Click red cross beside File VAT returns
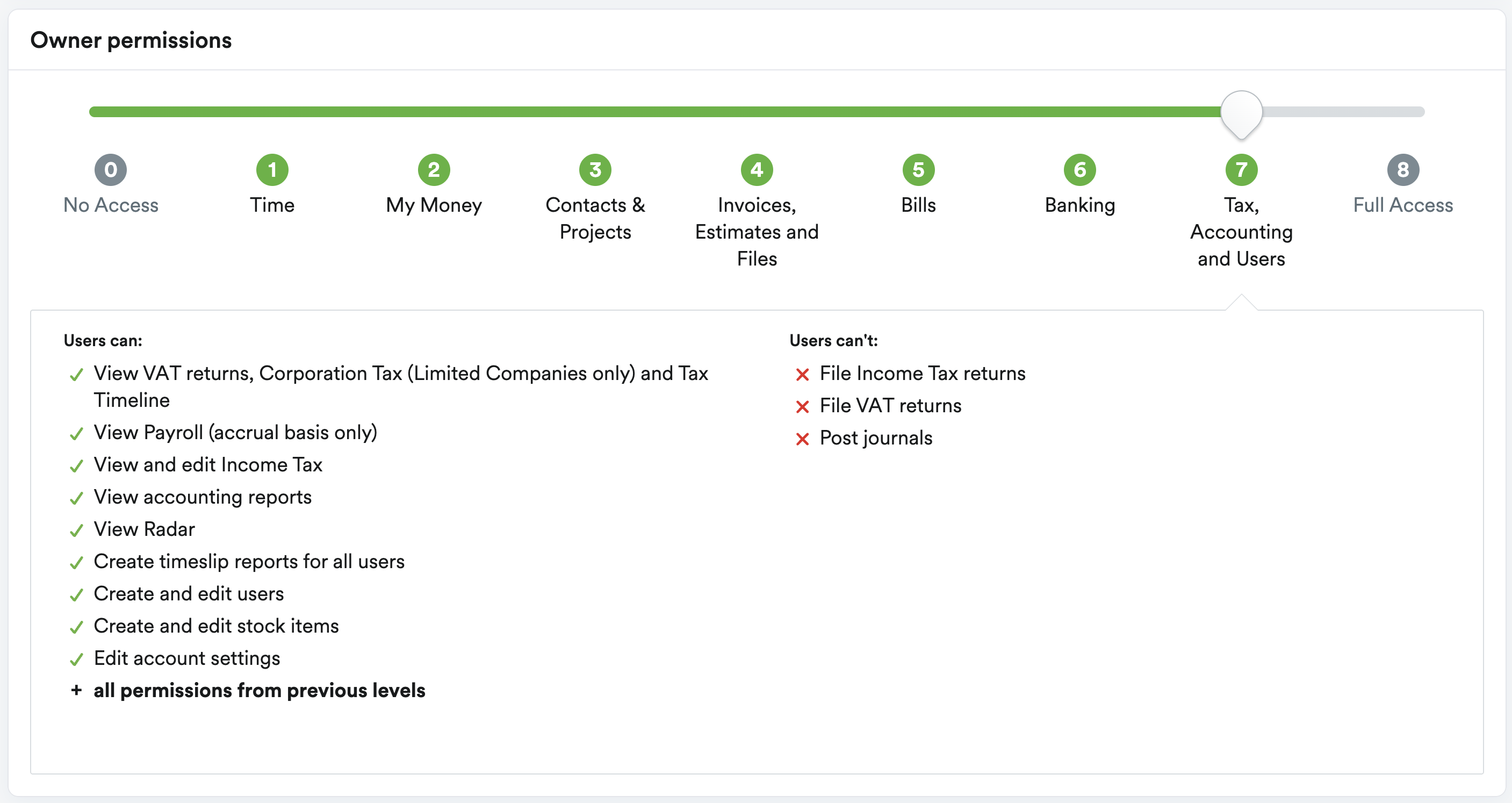 (x=802, y=407)
